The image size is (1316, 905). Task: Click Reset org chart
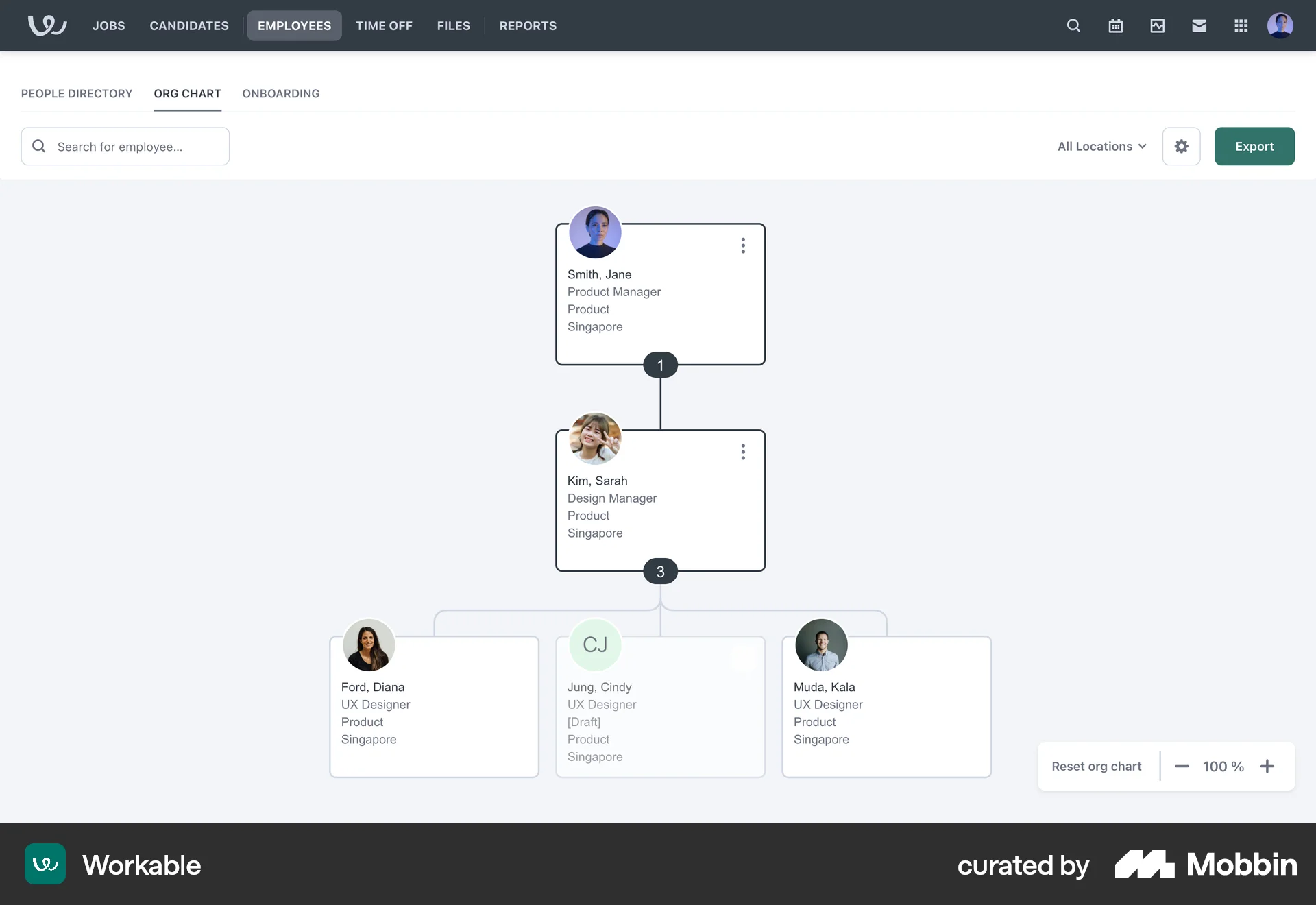coord(1097,767)
